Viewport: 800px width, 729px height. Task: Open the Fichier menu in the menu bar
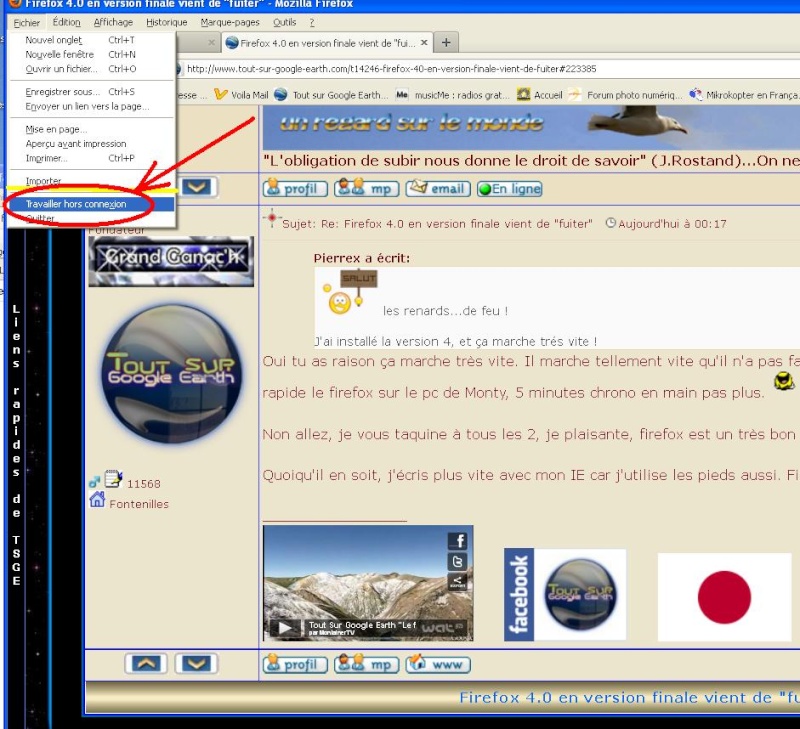[x=27, y=22]
